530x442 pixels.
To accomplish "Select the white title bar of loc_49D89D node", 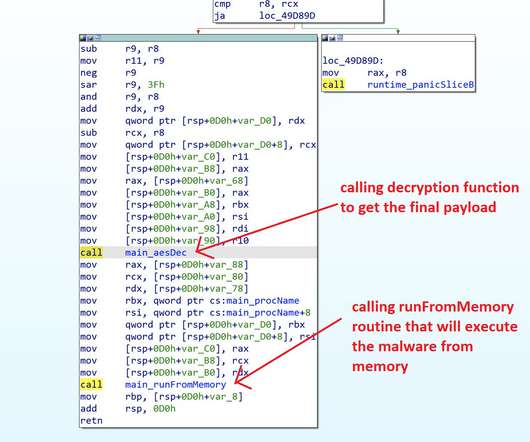I will (399, 38).
